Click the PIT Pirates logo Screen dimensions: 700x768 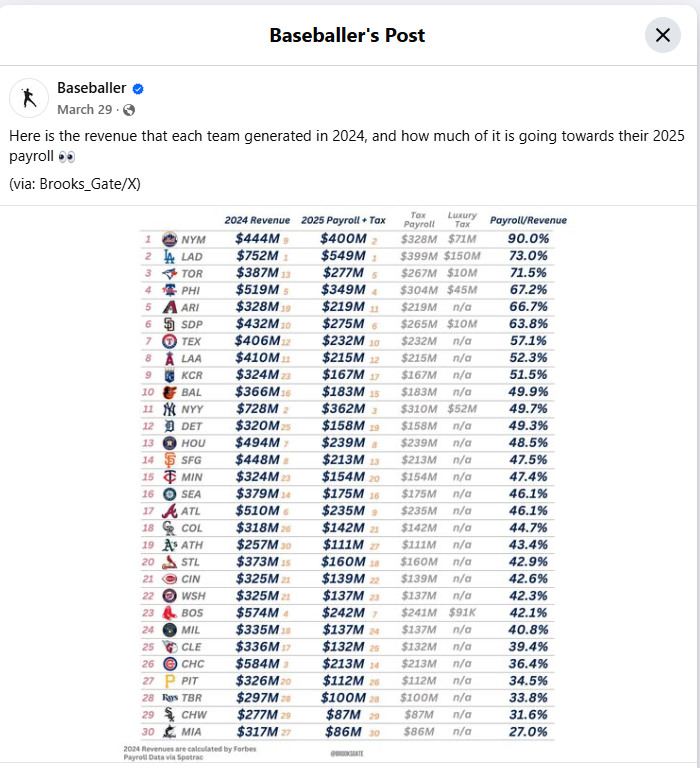pos(168,682)
